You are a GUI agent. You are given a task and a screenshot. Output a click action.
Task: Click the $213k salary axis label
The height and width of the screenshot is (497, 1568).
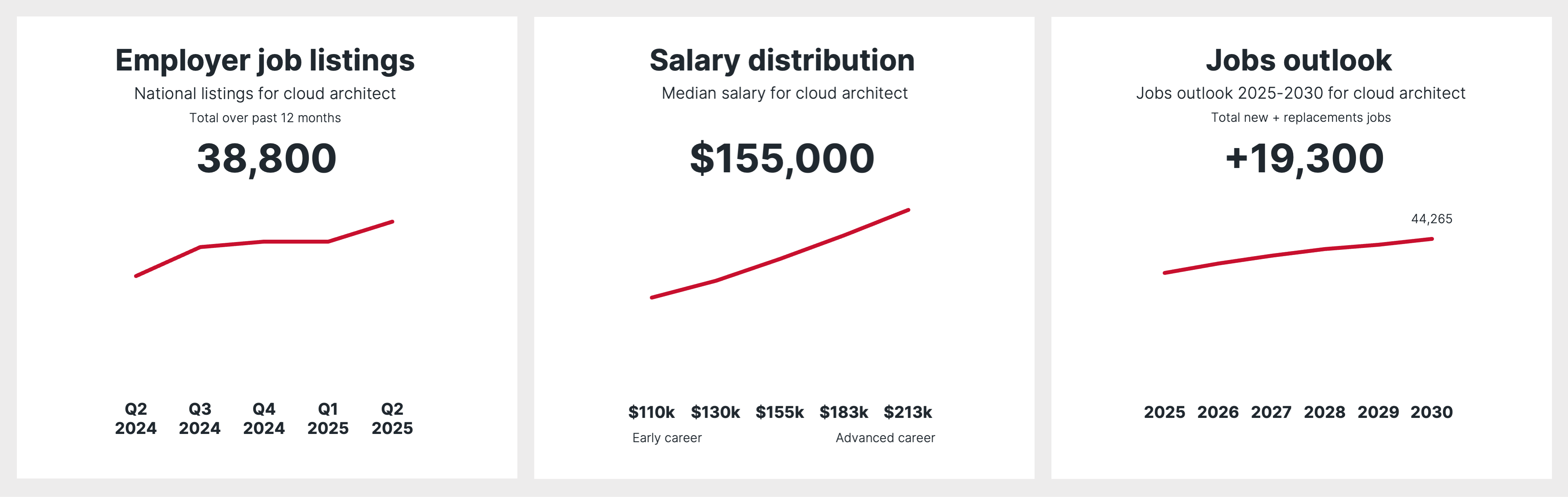point(907,412)
